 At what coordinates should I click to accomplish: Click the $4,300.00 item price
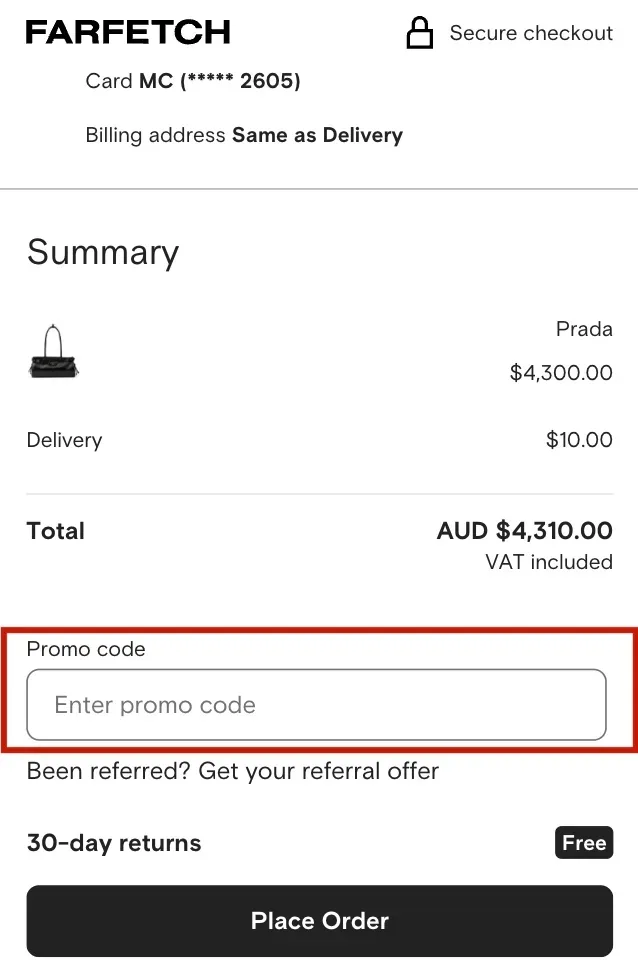(x=561, y=373)
